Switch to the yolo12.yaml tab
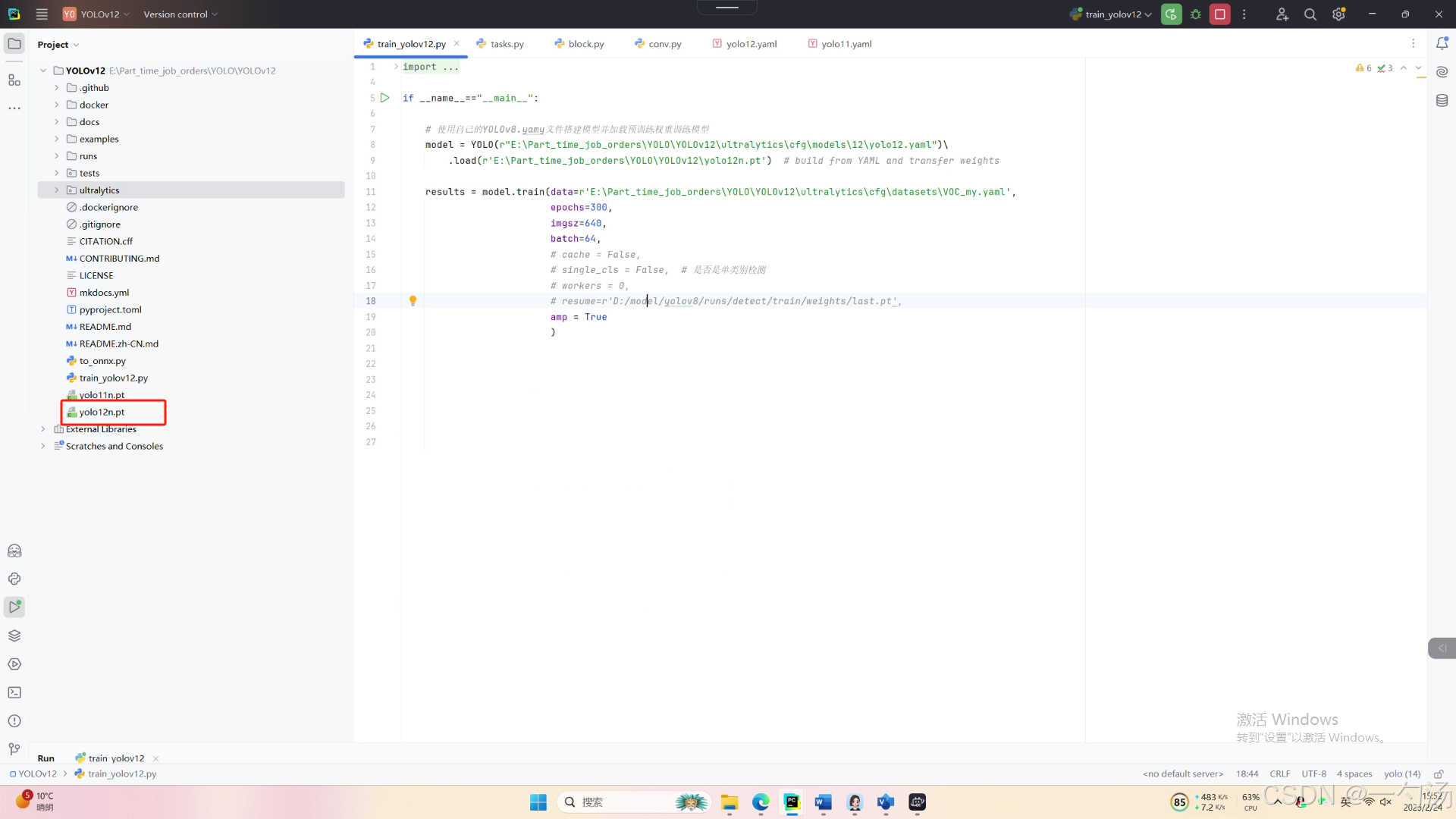This screenshot has height=819, width=1456. click(x=751, y=44)
